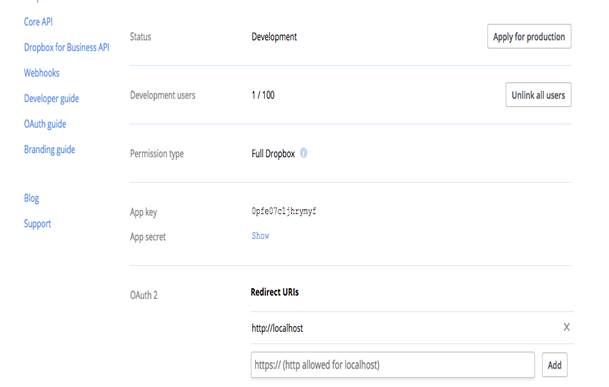Select the App key value text
Viewport: 609px width, 387px height.
(284, 211)
